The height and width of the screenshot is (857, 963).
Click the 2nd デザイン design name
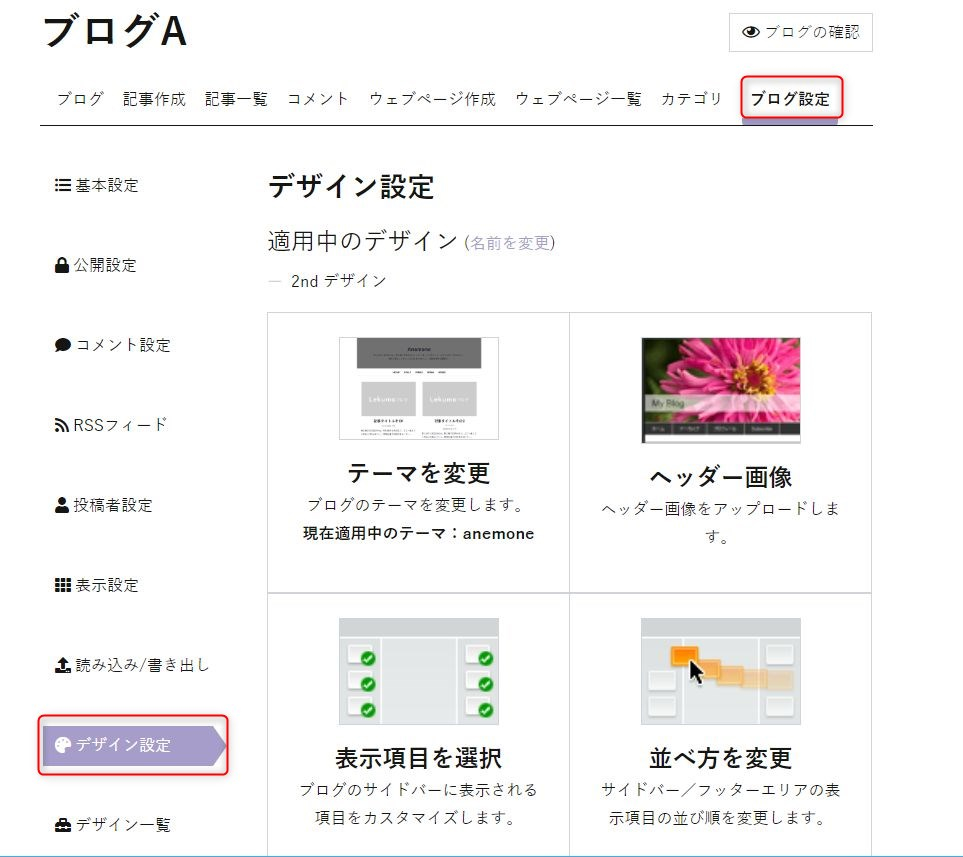tap(338, 281)
